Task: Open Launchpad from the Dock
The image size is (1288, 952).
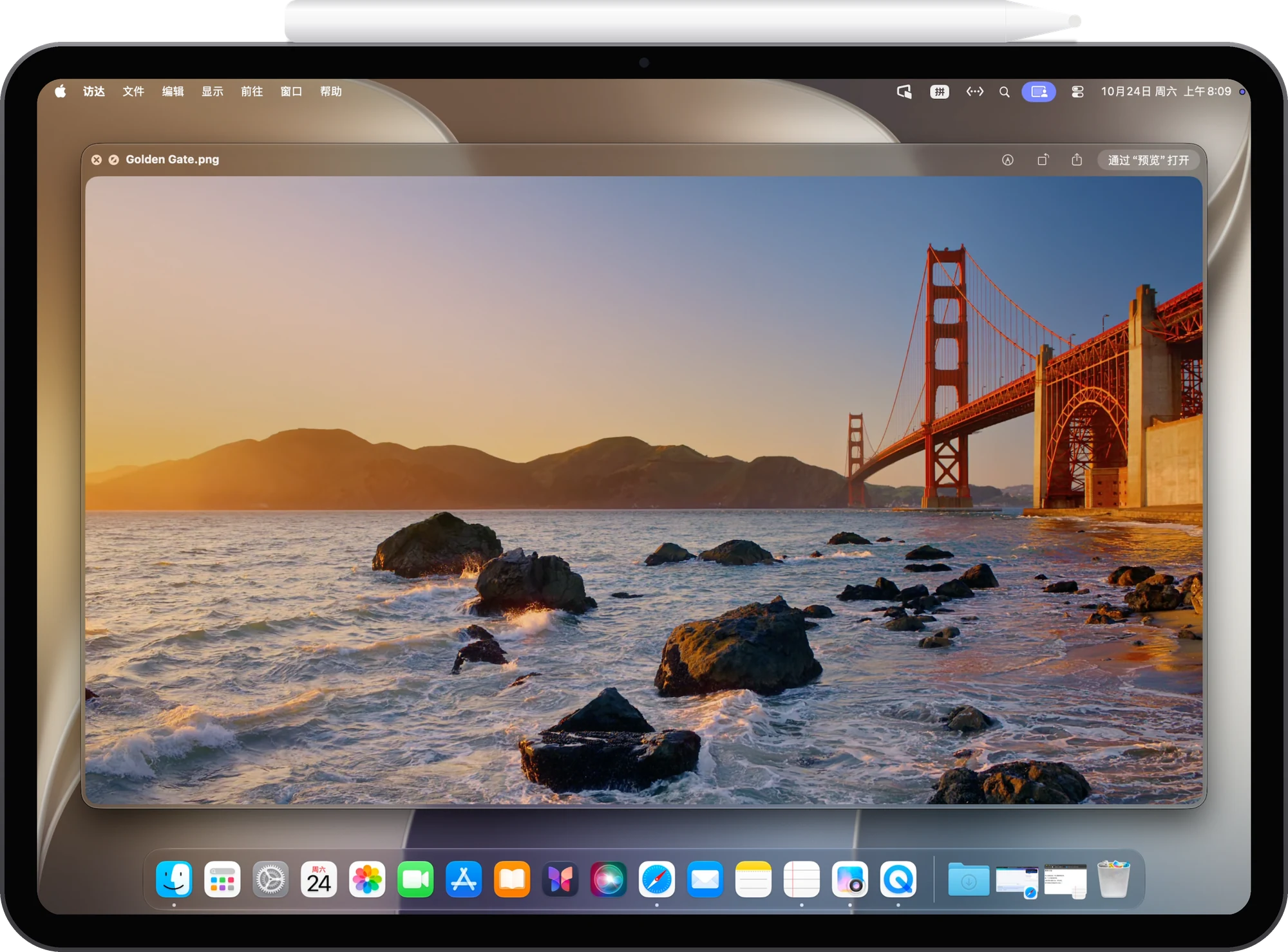Action: [222, 879]
